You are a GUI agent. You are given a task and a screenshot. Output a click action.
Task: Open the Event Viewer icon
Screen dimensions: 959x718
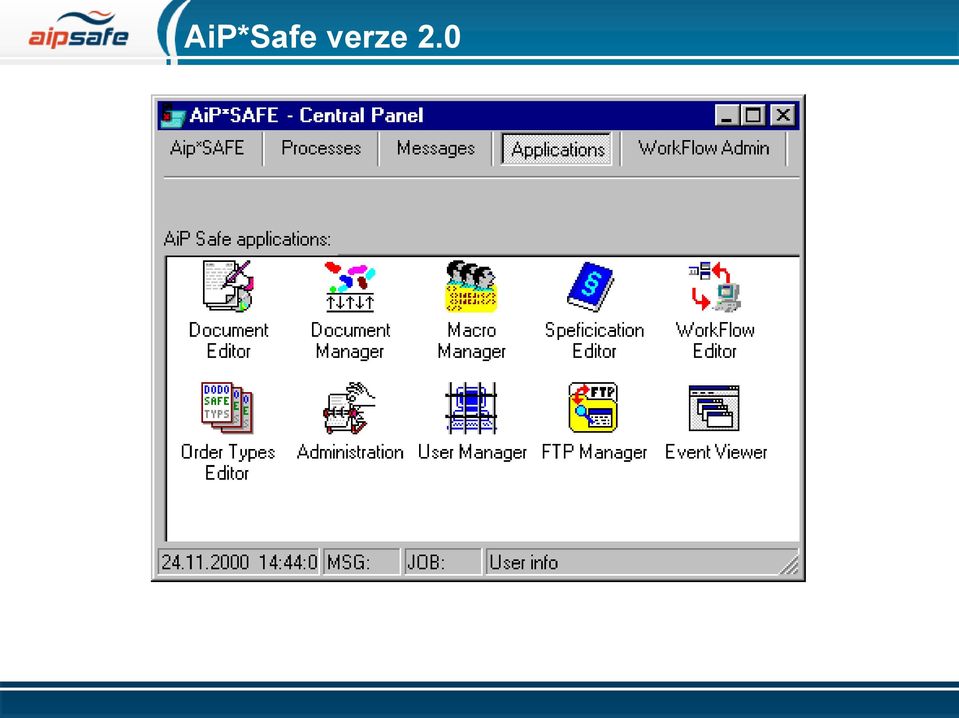(714, 408)
